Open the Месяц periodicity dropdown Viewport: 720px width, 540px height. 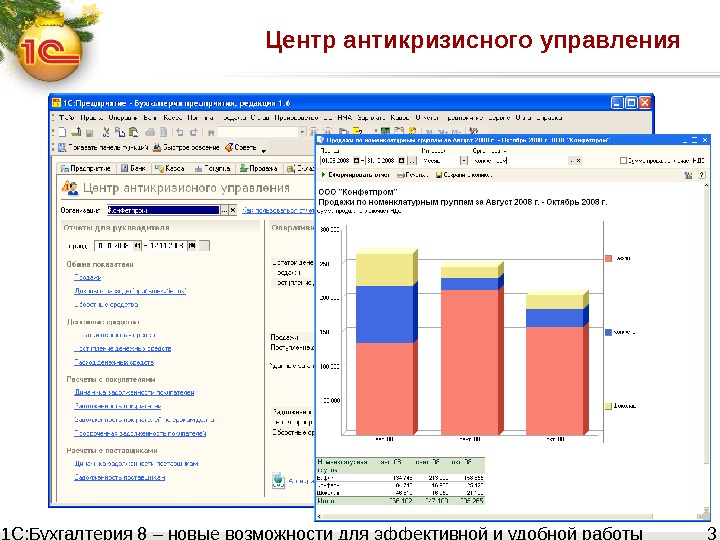464,161
